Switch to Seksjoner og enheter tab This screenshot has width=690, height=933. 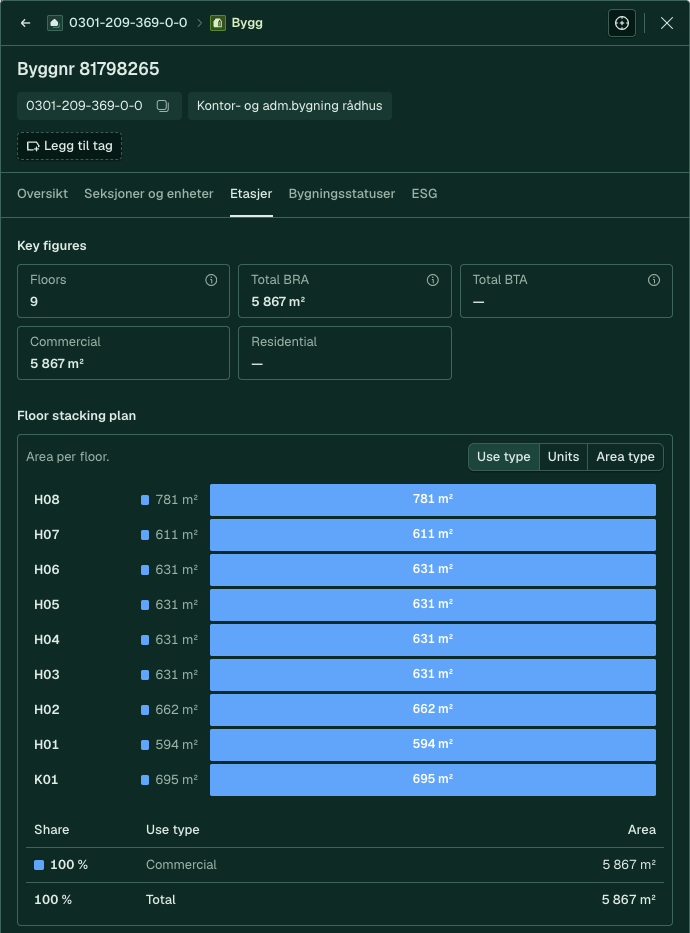[x=149, y=194]
